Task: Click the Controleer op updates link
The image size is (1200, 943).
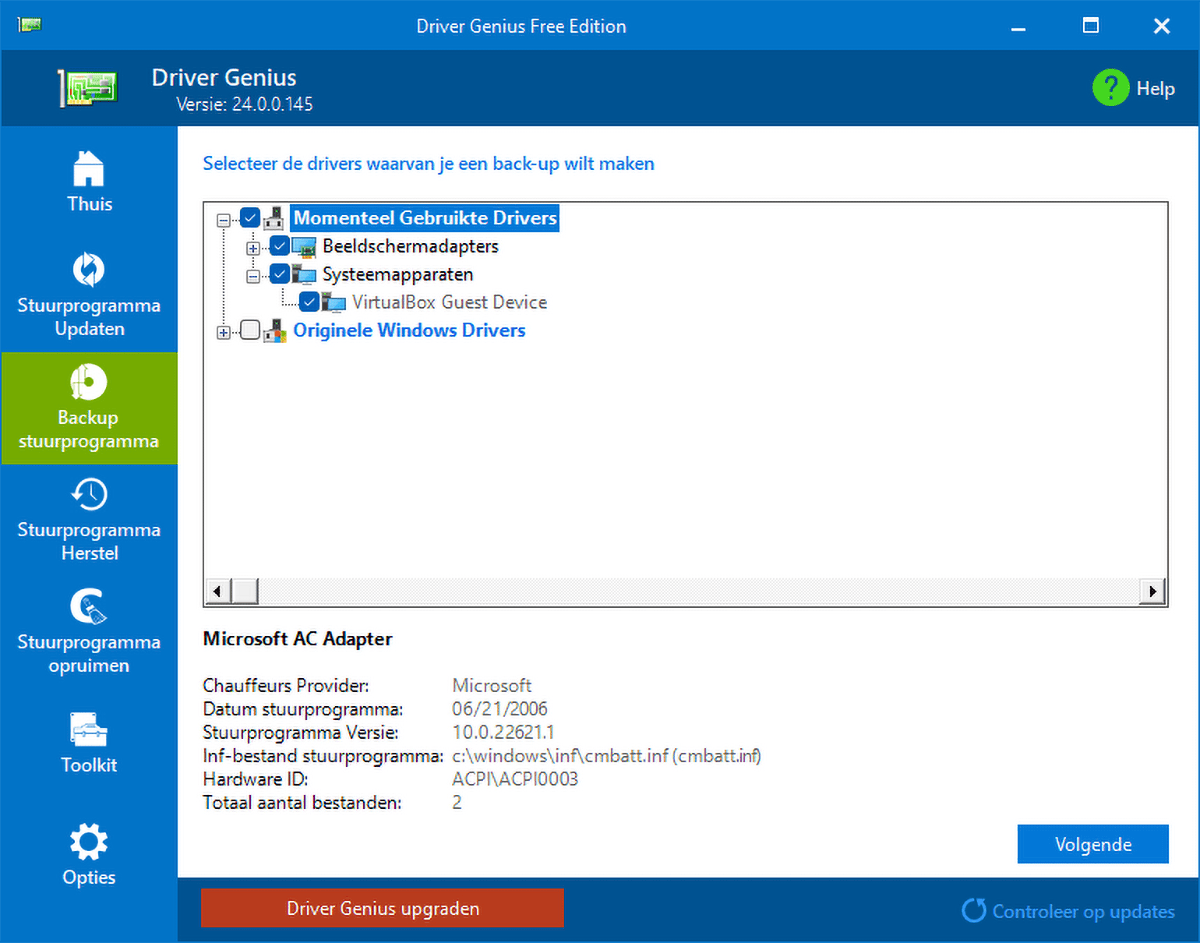Action: pos(1083,911)
